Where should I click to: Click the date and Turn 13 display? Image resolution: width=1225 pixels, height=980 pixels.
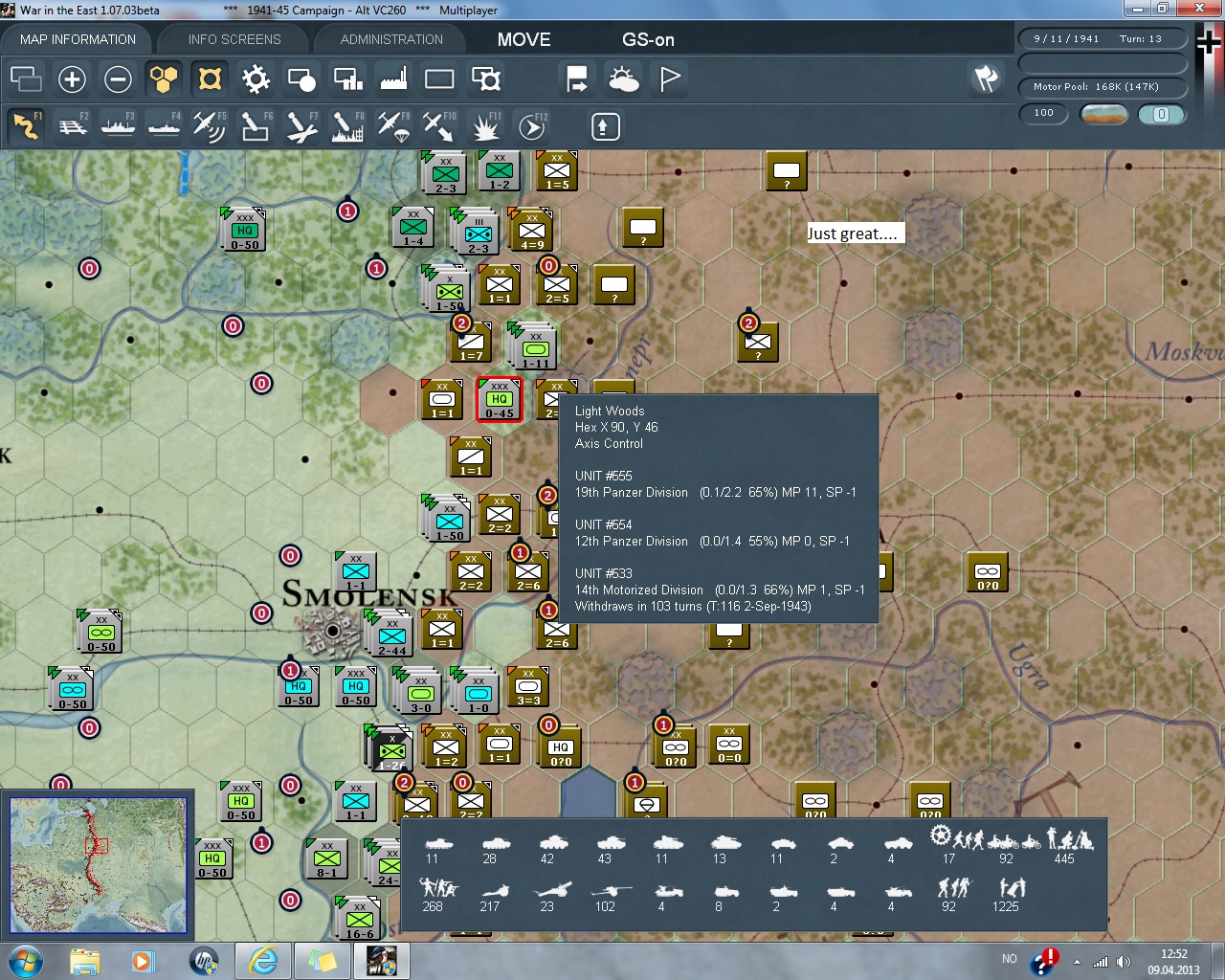click(1102, 39)
